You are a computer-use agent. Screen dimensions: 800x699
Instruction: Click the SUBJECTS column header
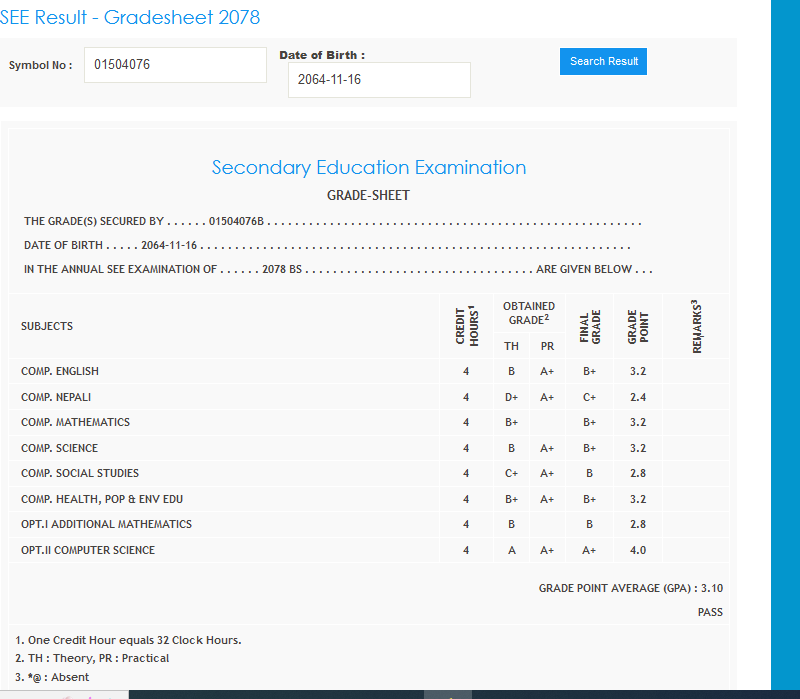click(x=47, y=326)
